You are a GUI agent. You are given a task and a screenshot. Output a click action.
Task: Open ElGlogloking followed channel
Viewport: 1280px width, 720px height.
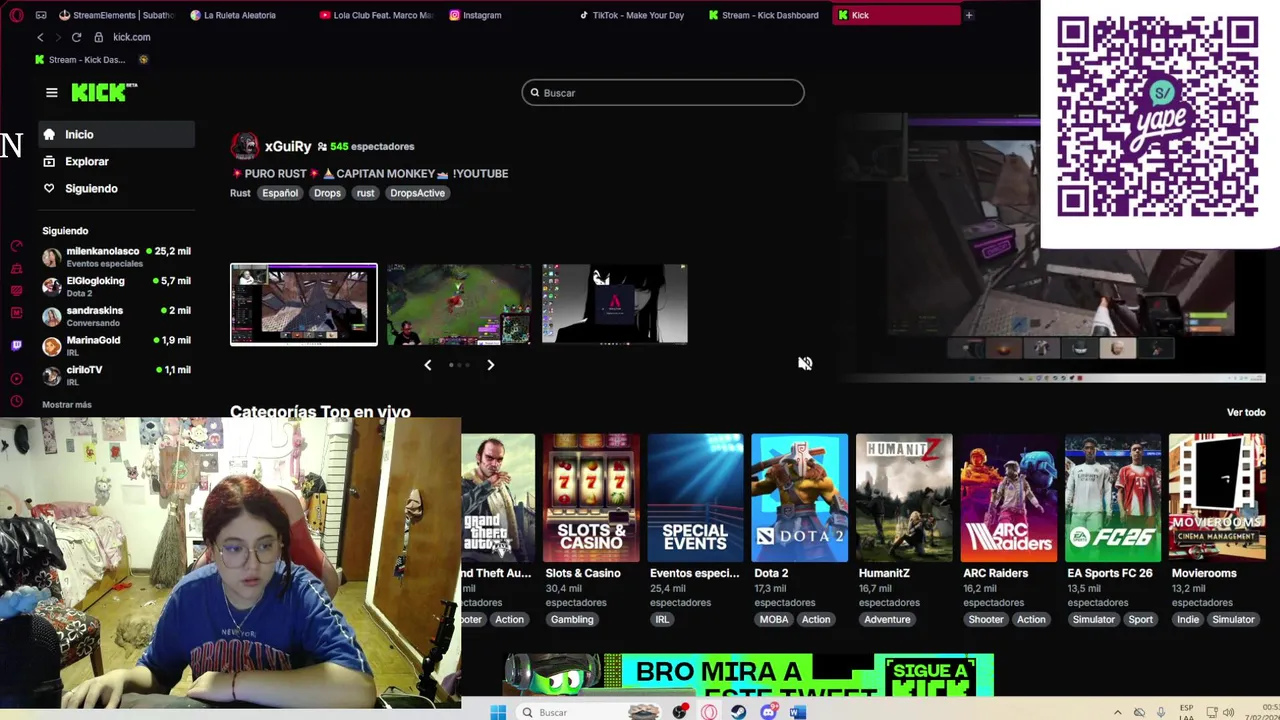tap(116, 287)
